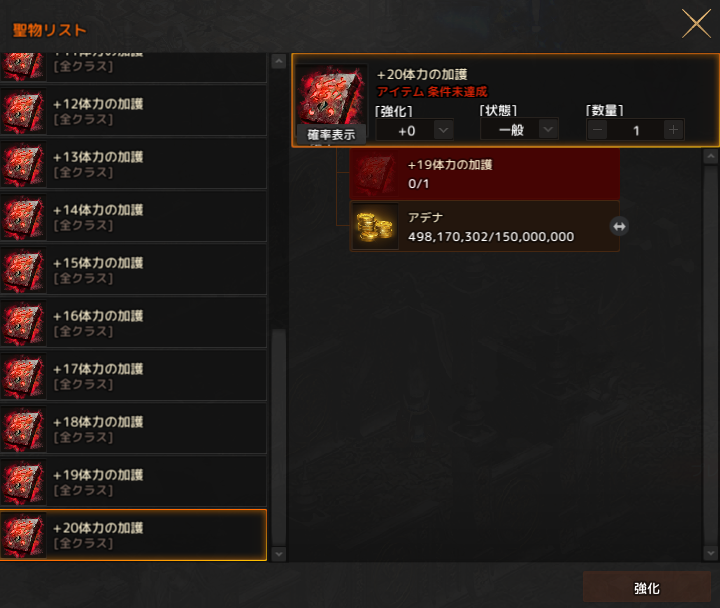
Task: Open the 強化 level dropdown showing +0
Action: tap(415, 130)
